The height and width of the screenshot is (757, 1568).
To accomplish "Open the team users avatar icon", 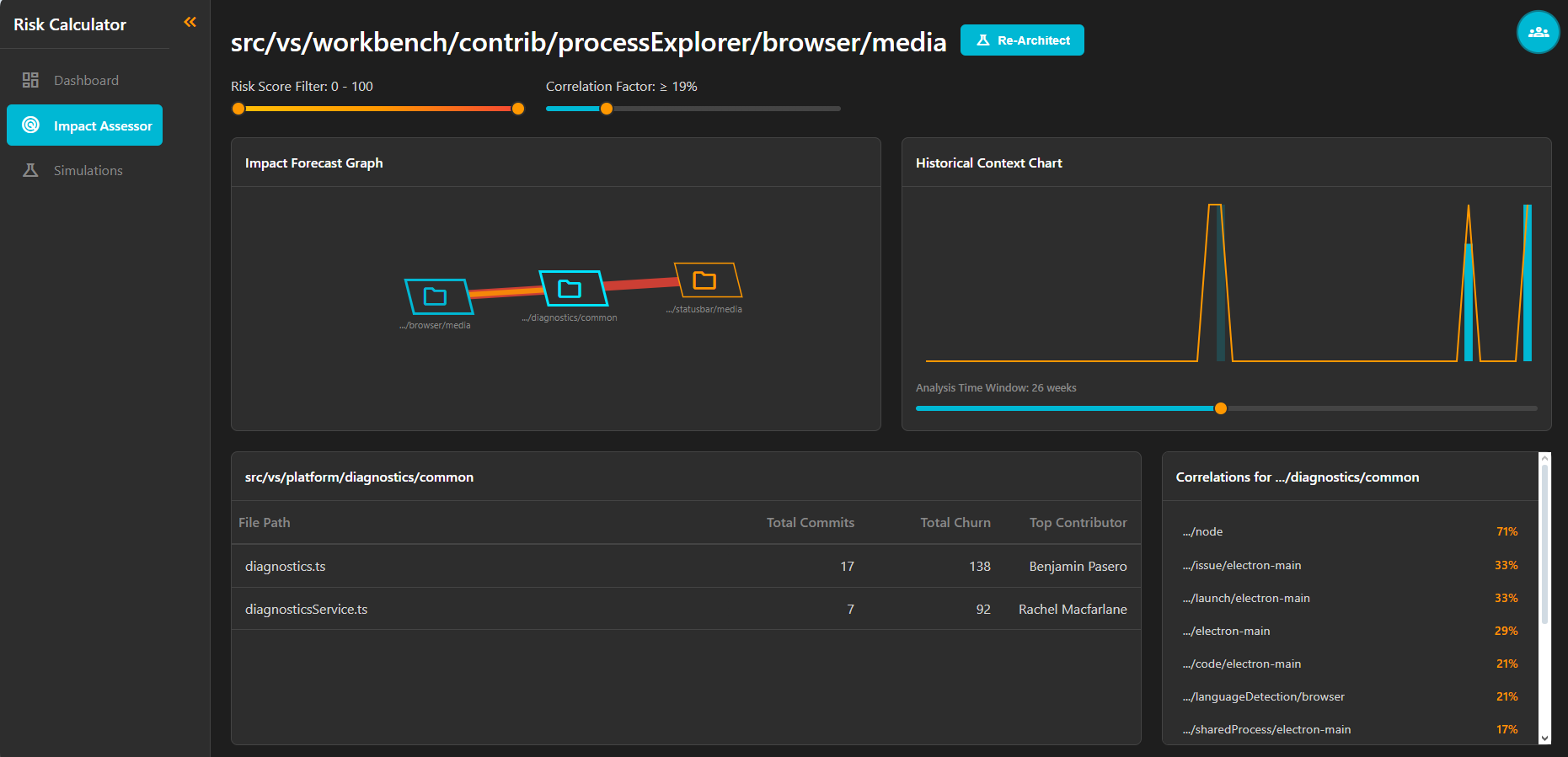I will tap(1538, 32).
